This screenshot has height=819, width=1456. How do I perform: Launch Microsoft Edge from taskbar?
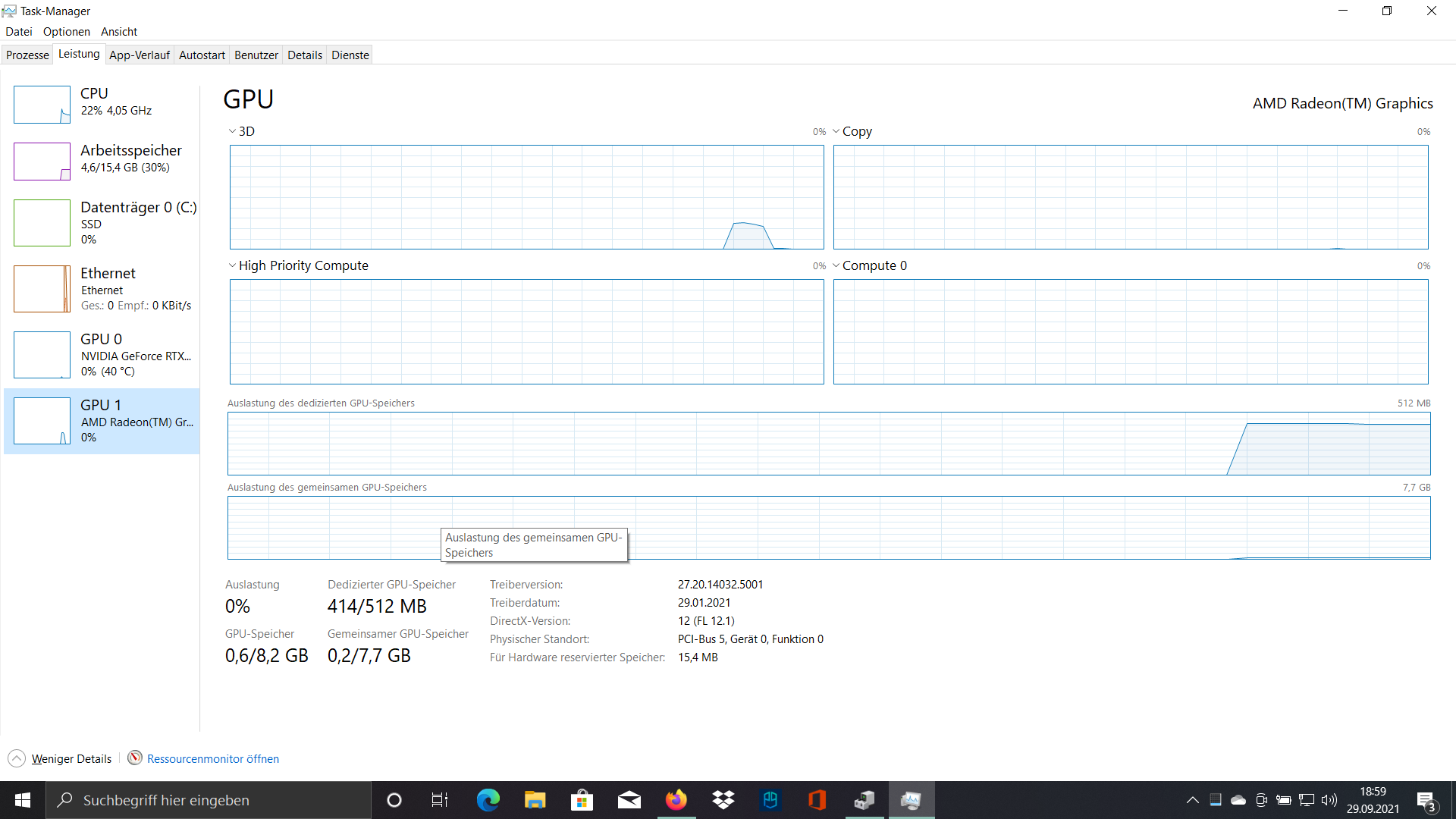pyautogui.click(x=488, y=800)
